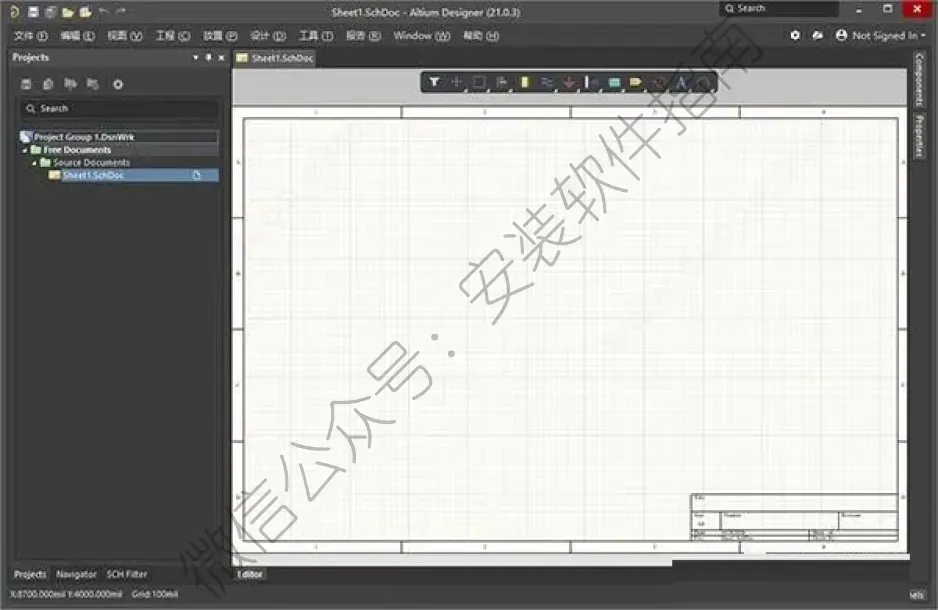Open the selection filter in the Active Bar

434,82
